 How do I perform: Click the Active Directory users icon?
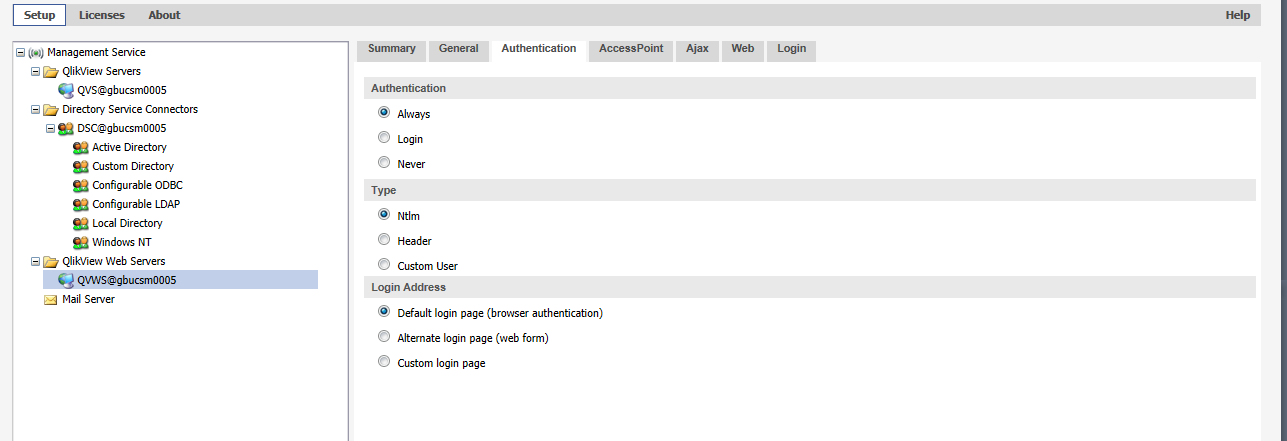(x=81, y=147)
